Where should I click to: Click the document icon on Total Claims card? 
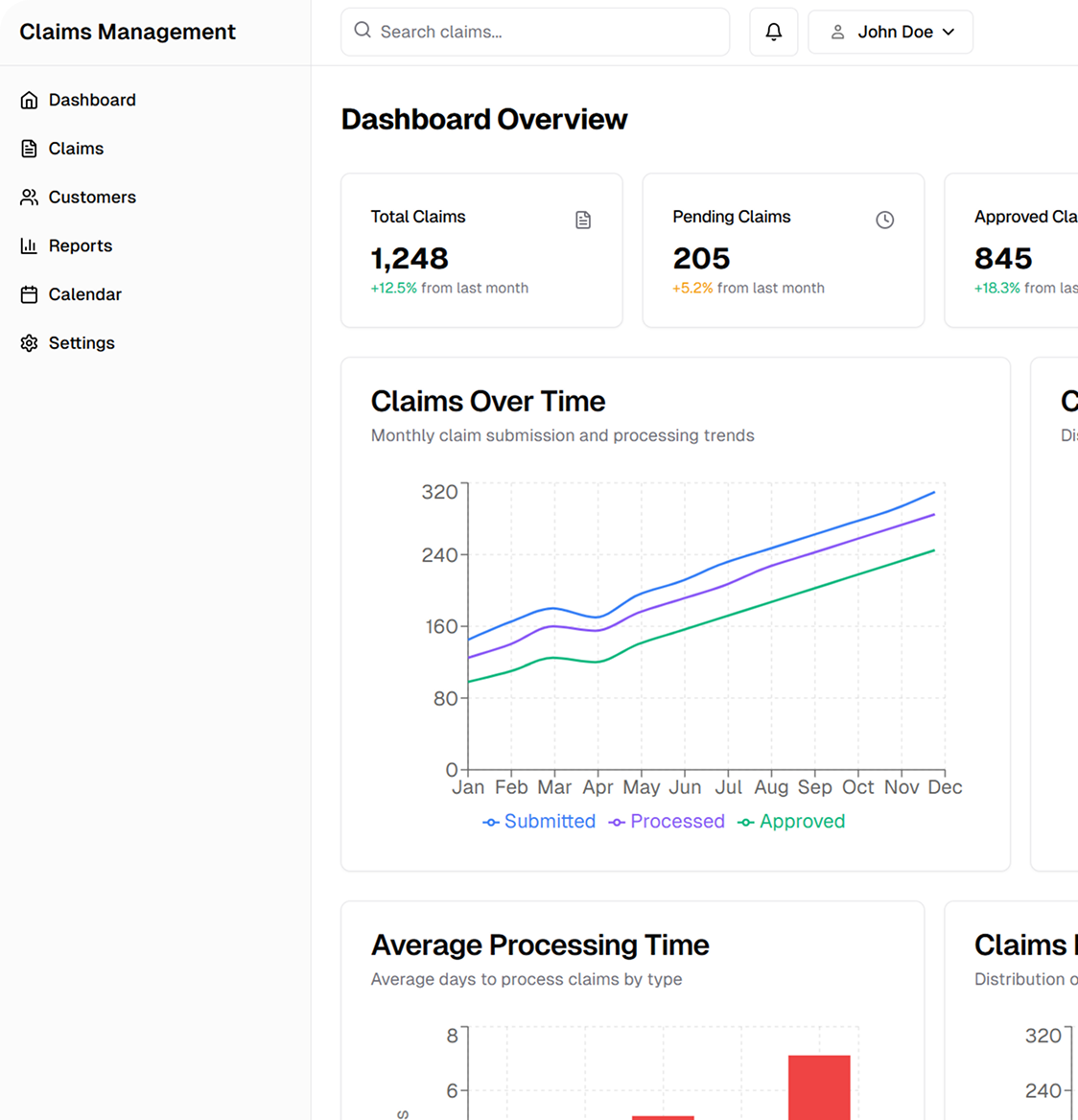(583, 220)
